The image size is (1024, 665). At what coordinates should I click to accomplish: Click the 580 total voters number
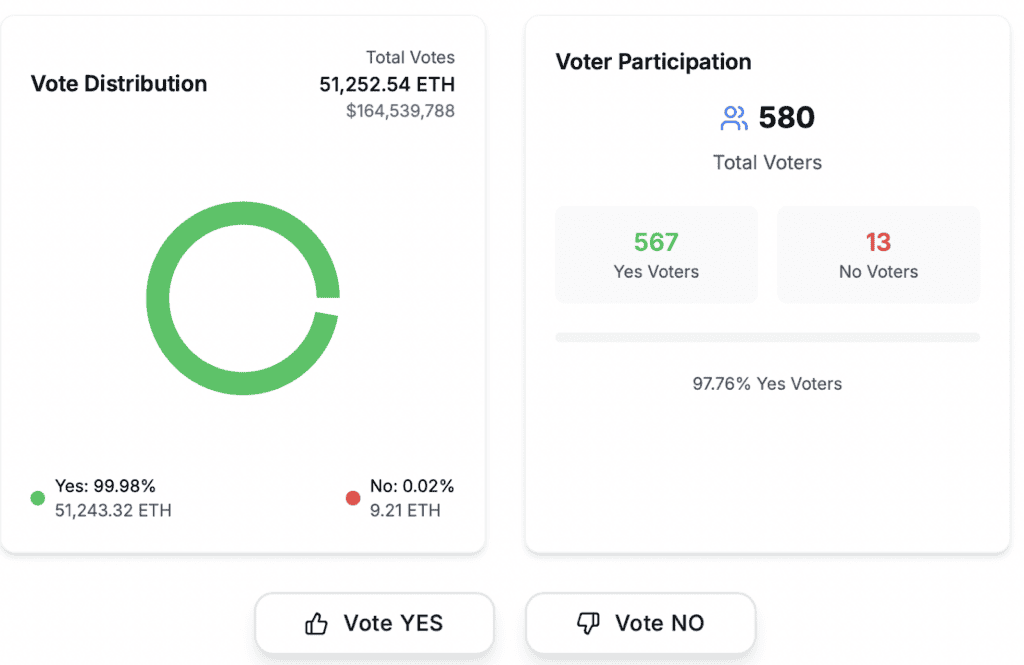787,118
